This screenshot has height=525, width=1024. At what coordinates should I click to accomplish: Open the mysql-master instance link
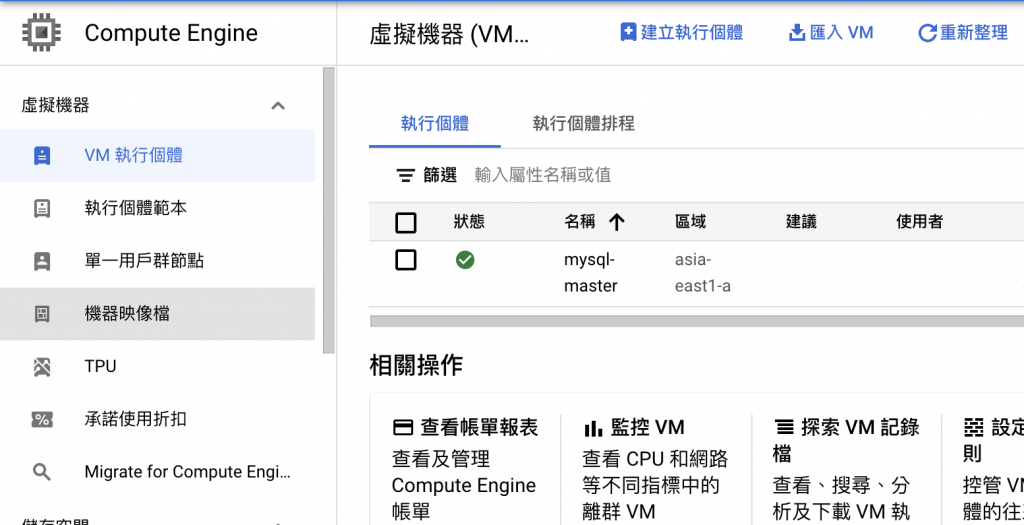(x=590, y=273)
